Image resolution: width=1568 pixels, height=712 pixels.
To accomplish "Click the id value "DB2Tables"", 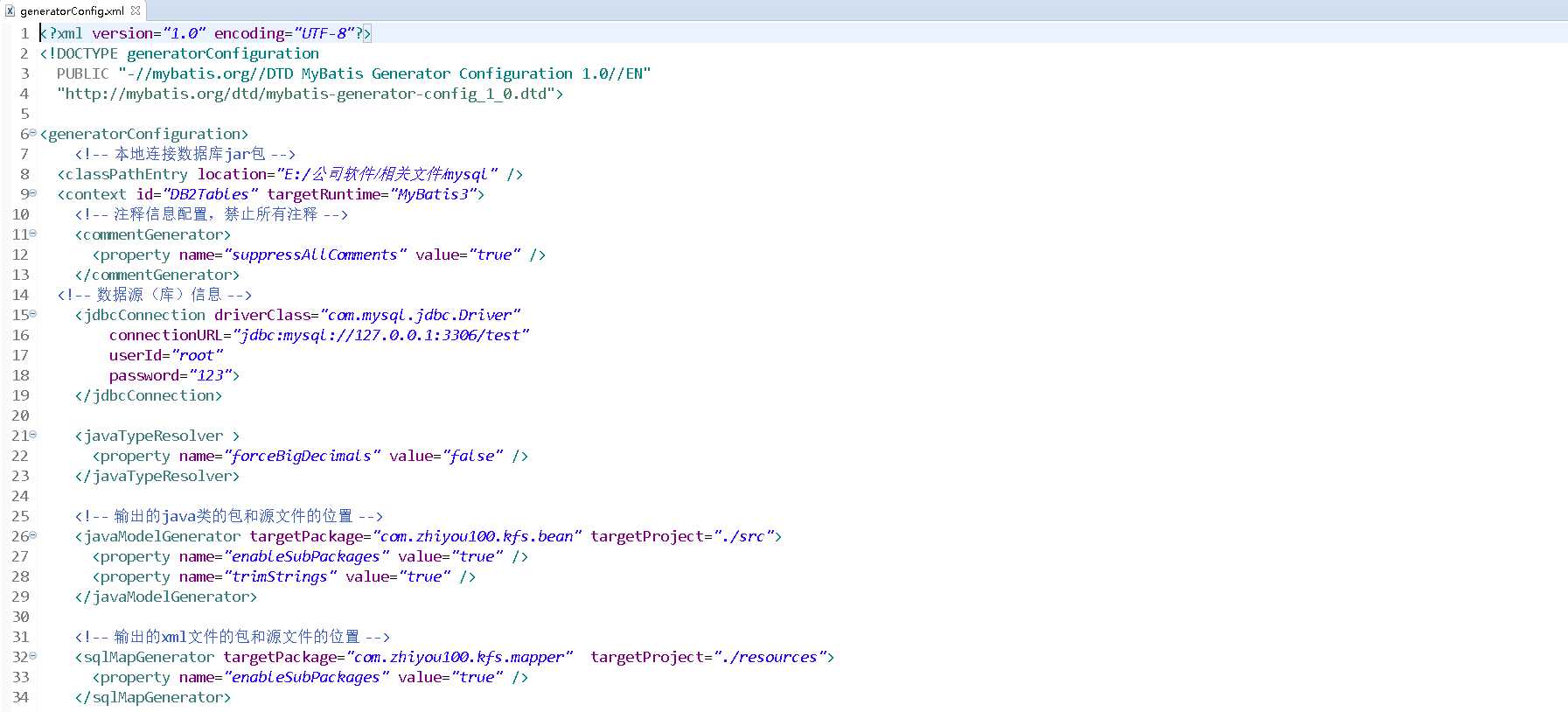I will pyautogui.click(x=210, y=194).
